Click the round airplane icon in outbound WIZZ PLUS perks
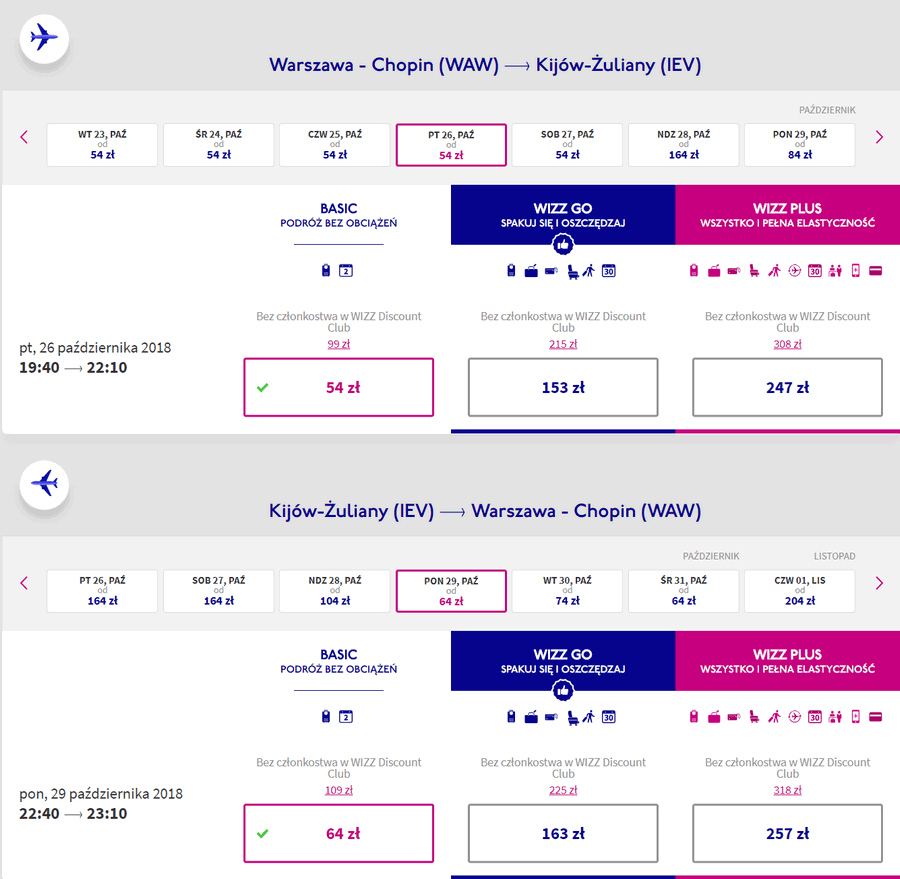 coord(795,270)
